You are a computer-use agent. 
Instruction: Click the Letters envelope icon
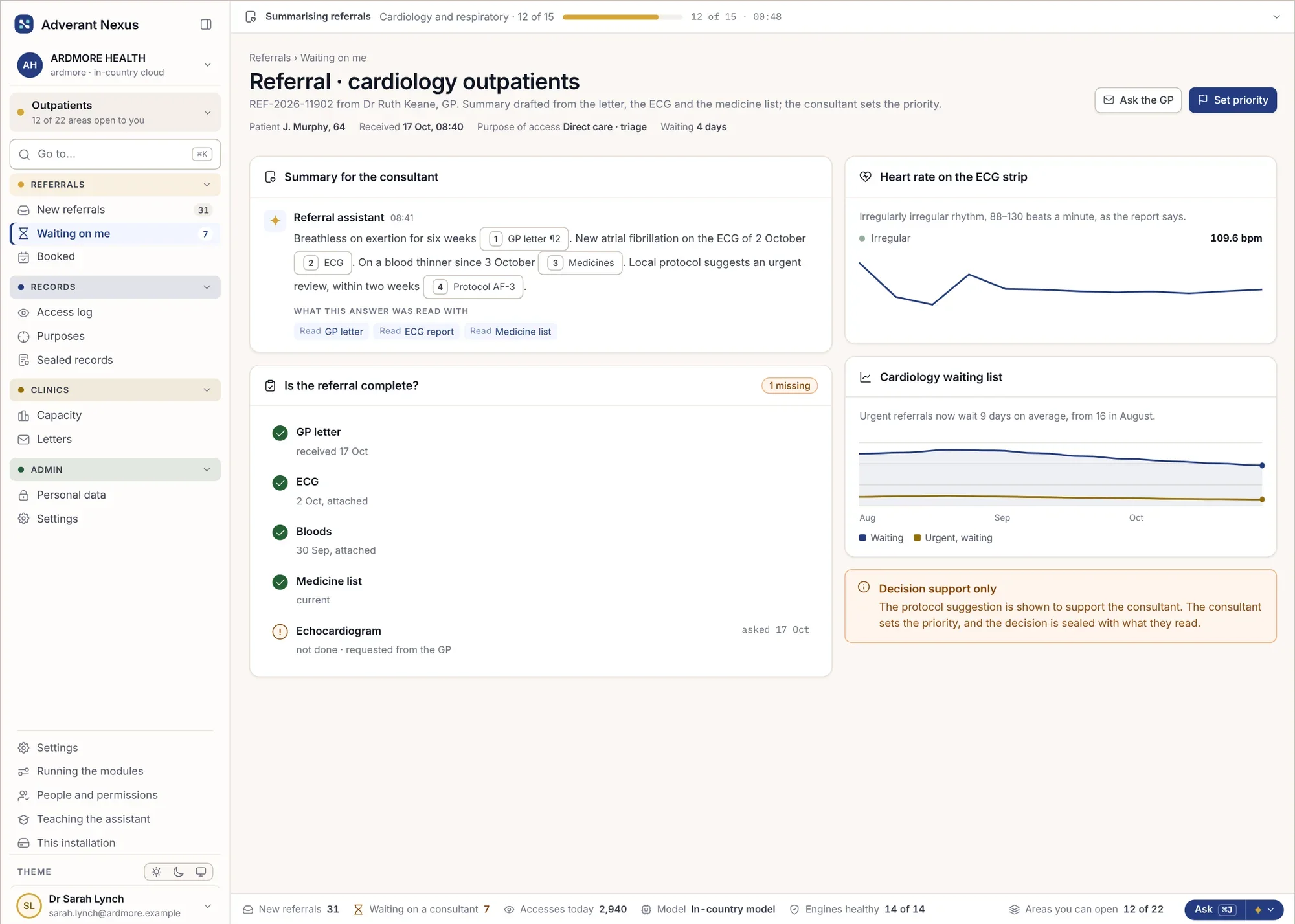tap(24, 439)
